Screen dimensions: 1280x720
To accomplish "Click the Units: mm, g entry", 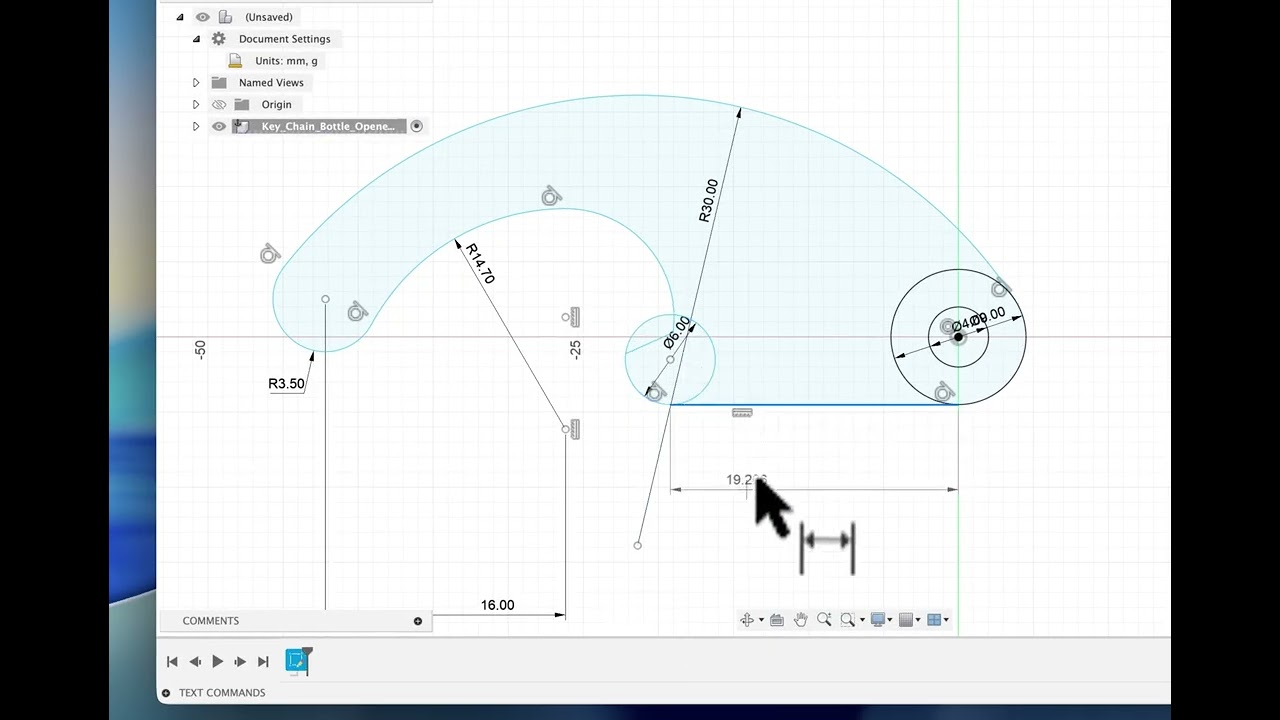I will 286,61.
